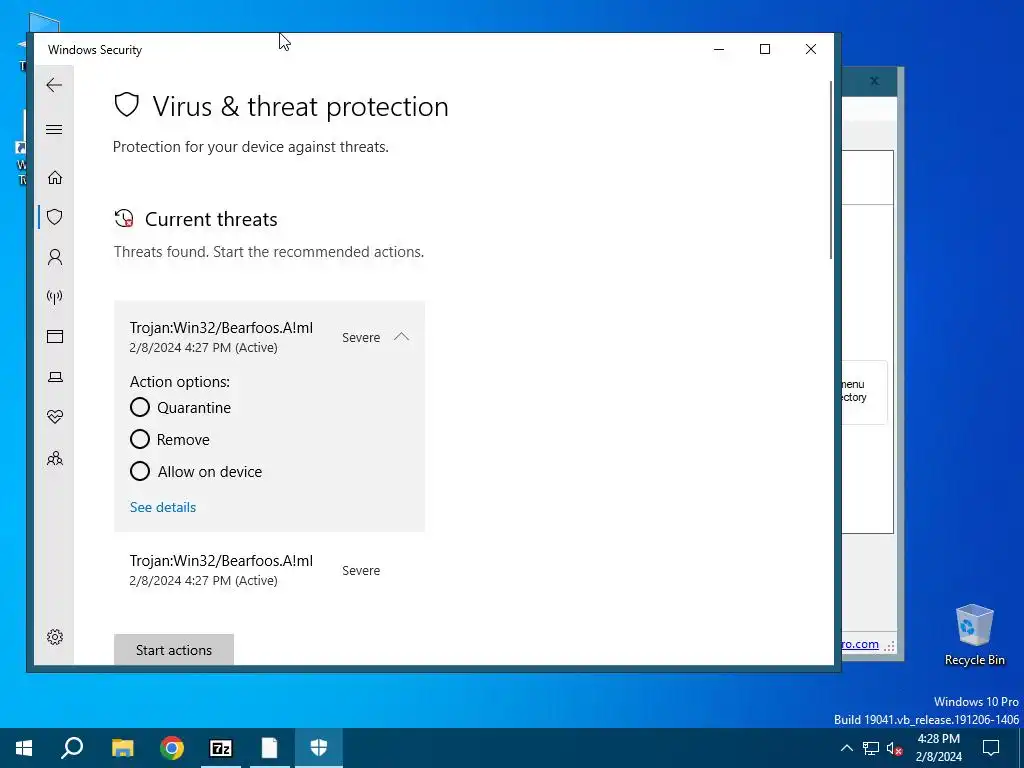Close the background window behind Windows Security
This screenshot has width=1024, height=768.
(874, 81)
